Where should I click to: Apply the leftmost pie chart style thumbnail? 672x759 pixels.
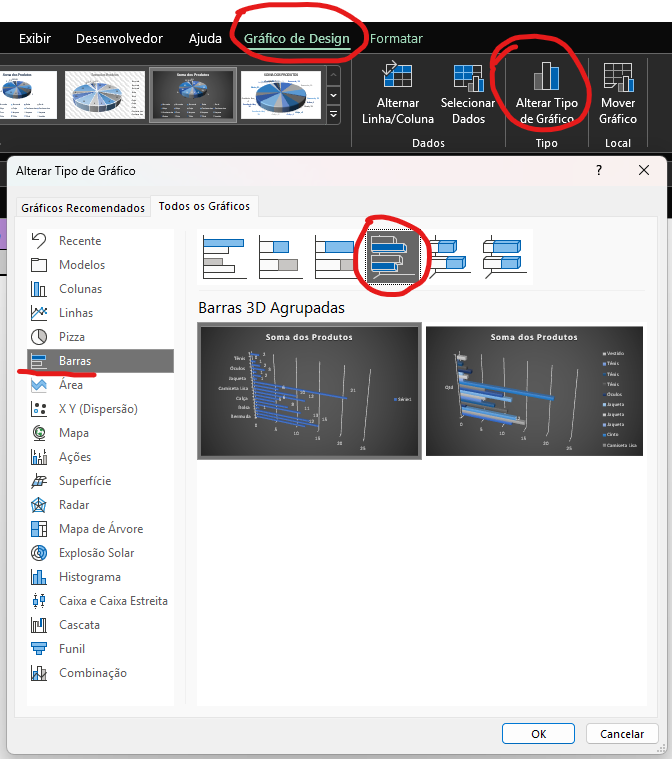(x=28, y=95)
